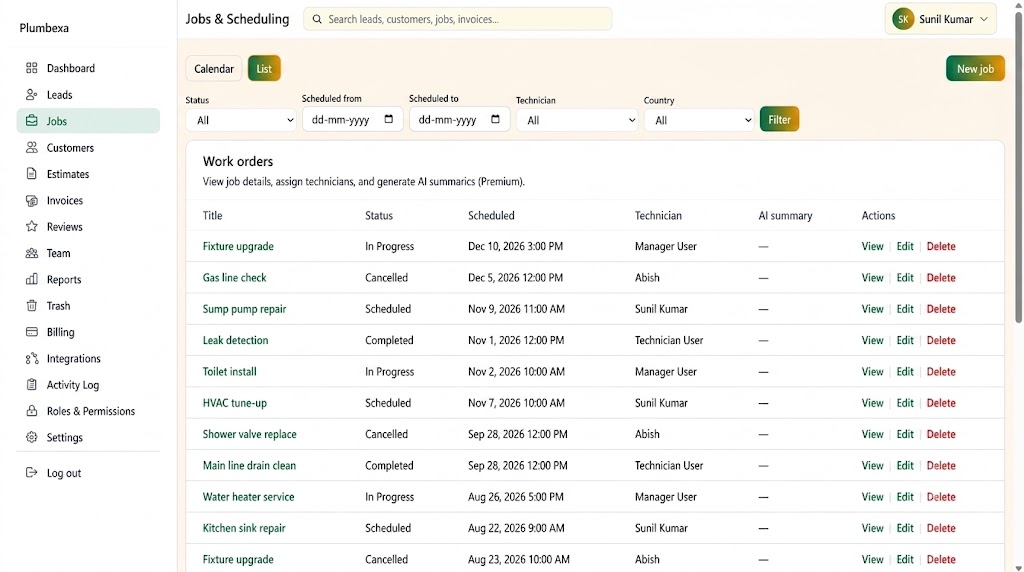The image size is (1024, 572).
Task: Click the Roles & Permissions lock icon
Action: pyautogui.click(x=31, y=411)
